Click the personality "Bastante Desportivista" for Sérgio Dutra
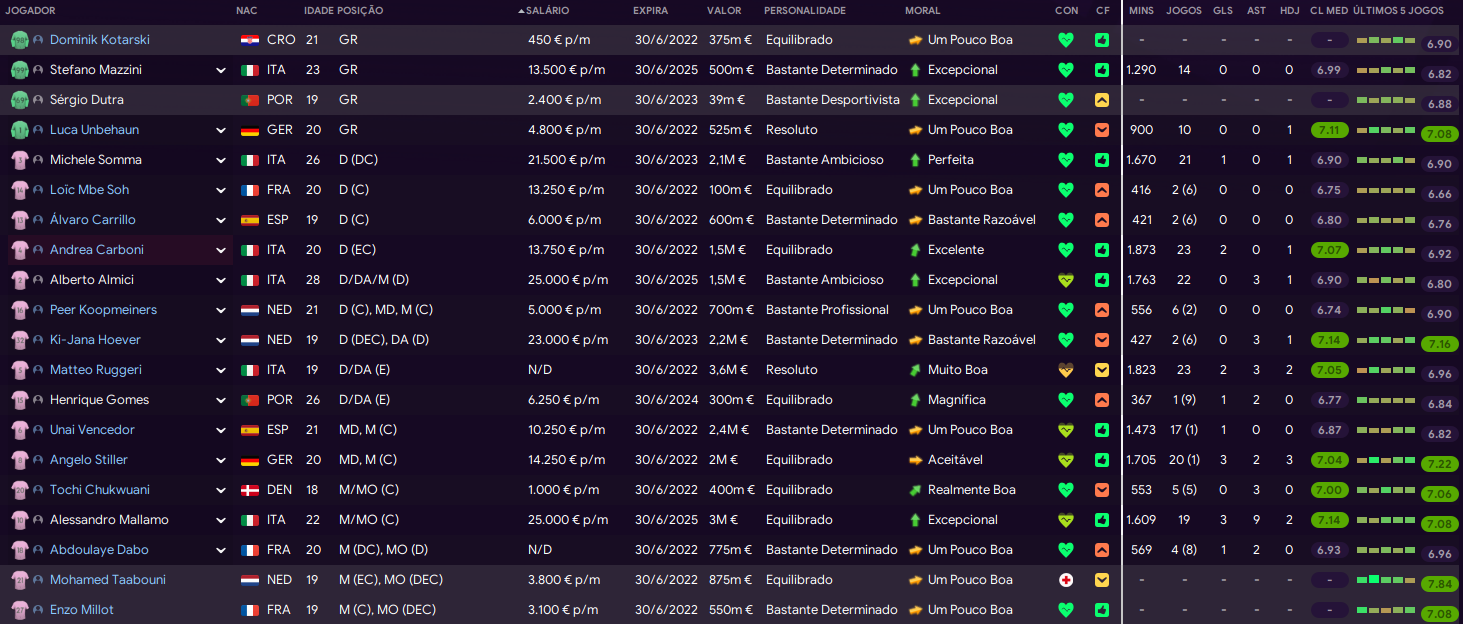This screenshot has width=1463, height=624. point(833,100)
